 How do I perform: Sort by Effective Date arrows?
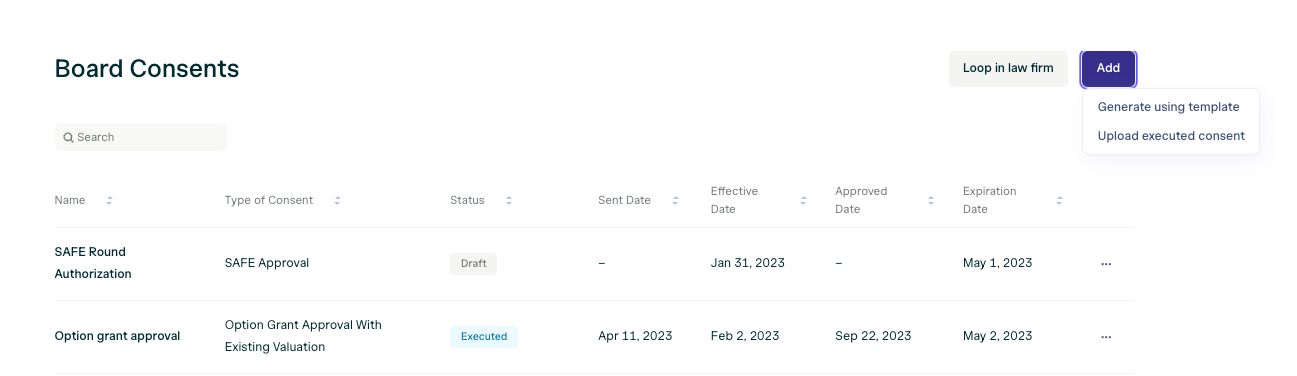803,200
